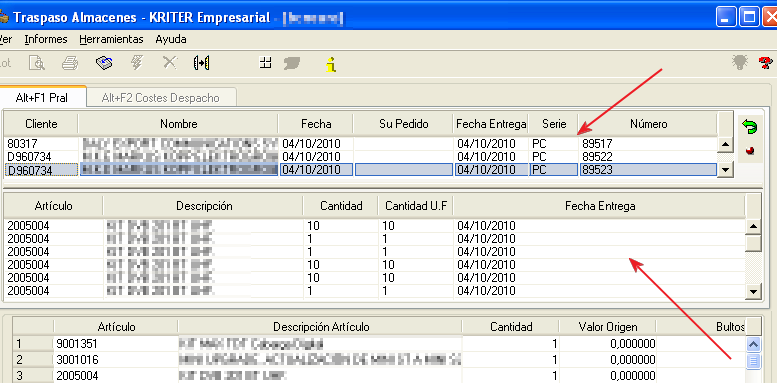
Task: Click down arrow of orders list scrollbar
Action: click(725, 169)
